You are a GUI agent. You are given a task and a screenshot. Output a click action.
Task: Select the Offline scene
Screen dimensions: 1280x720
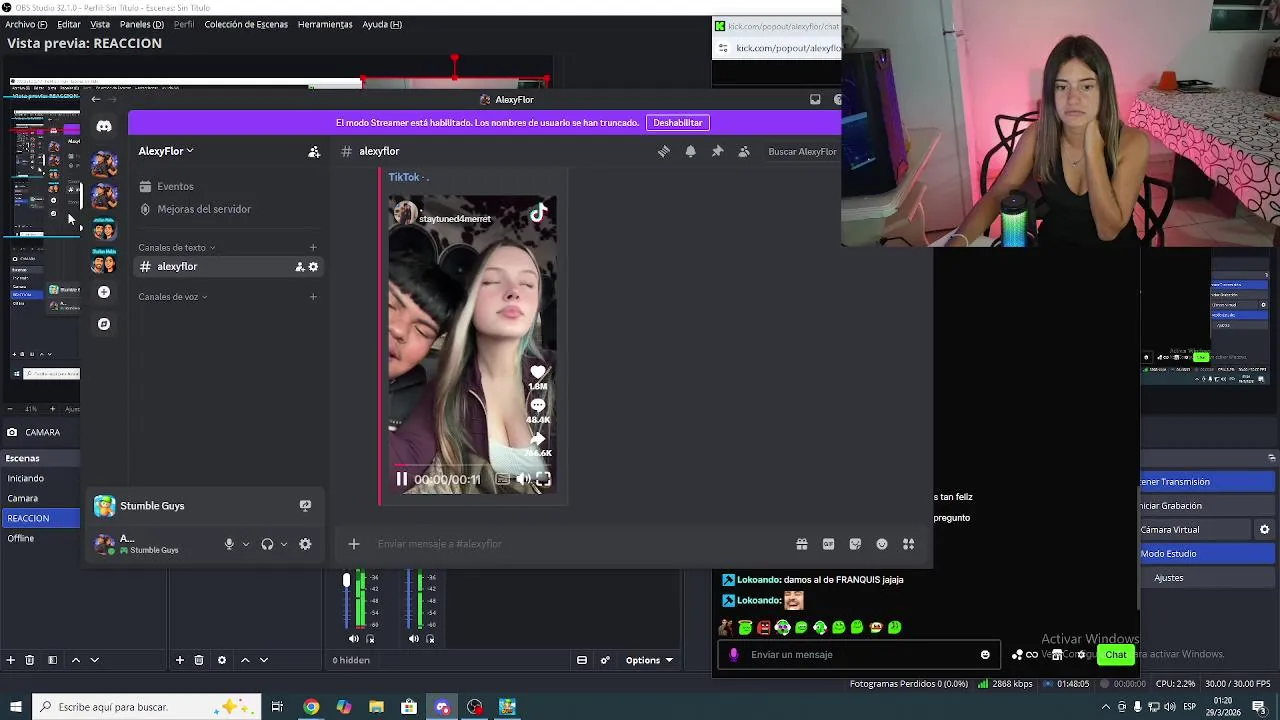coord(40,538)
